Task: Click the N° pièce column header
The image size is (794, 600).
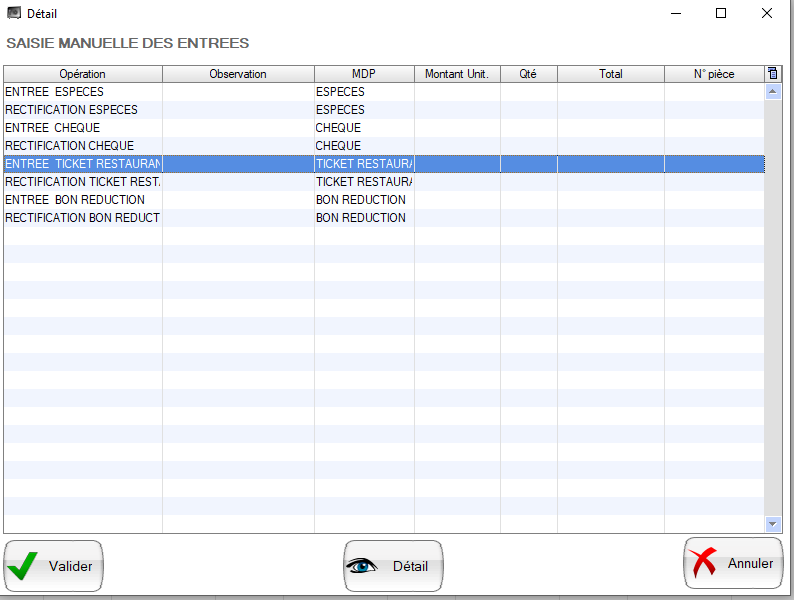Action: pyautogui.click(x=714, y=74)
